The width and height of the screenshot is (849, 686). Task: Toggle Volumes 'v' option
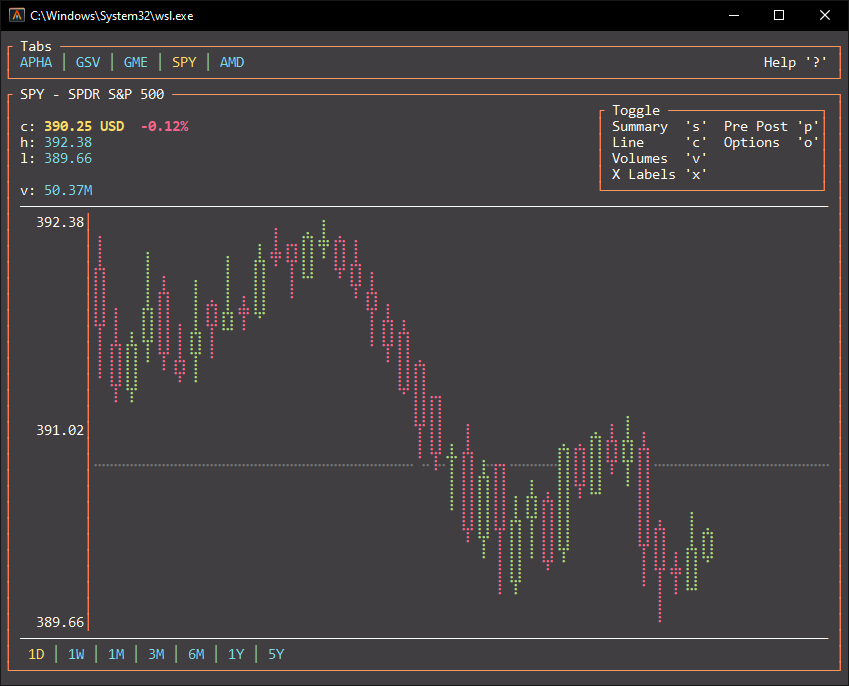[659, 158]
